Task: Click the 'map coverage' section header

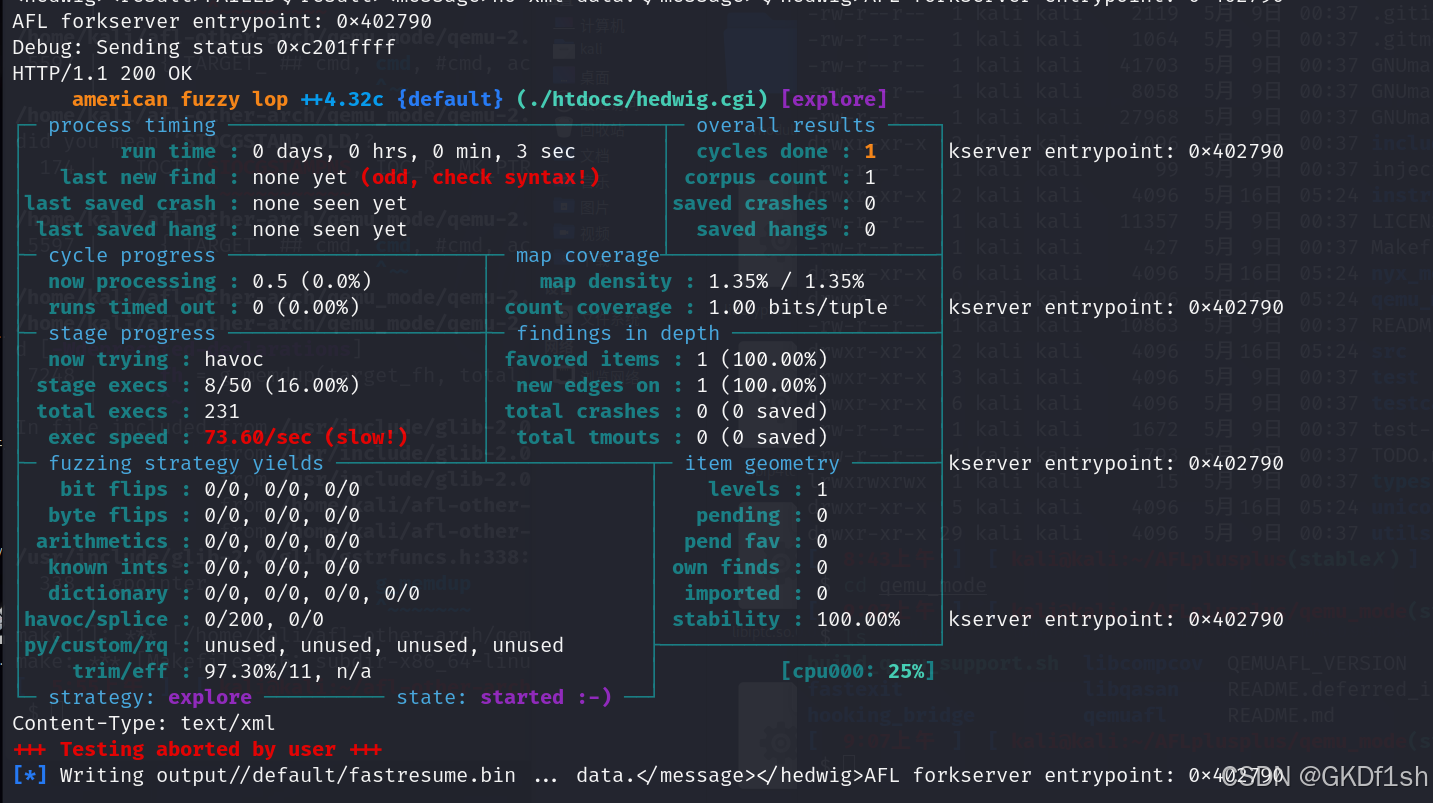Action: click(x=588, y=255)
